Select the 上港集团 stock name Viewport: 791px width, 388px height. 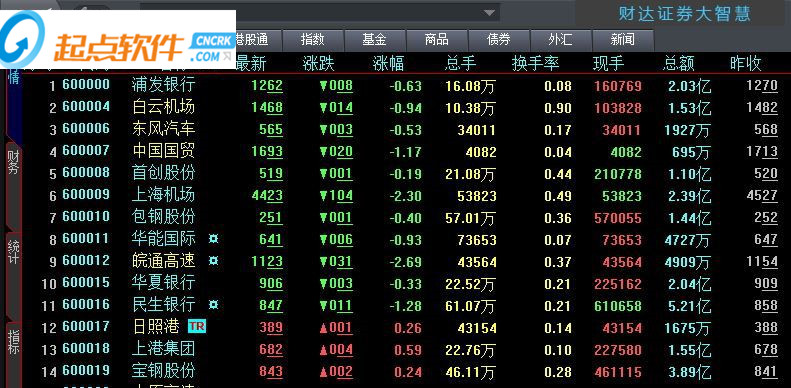(163, 349)
